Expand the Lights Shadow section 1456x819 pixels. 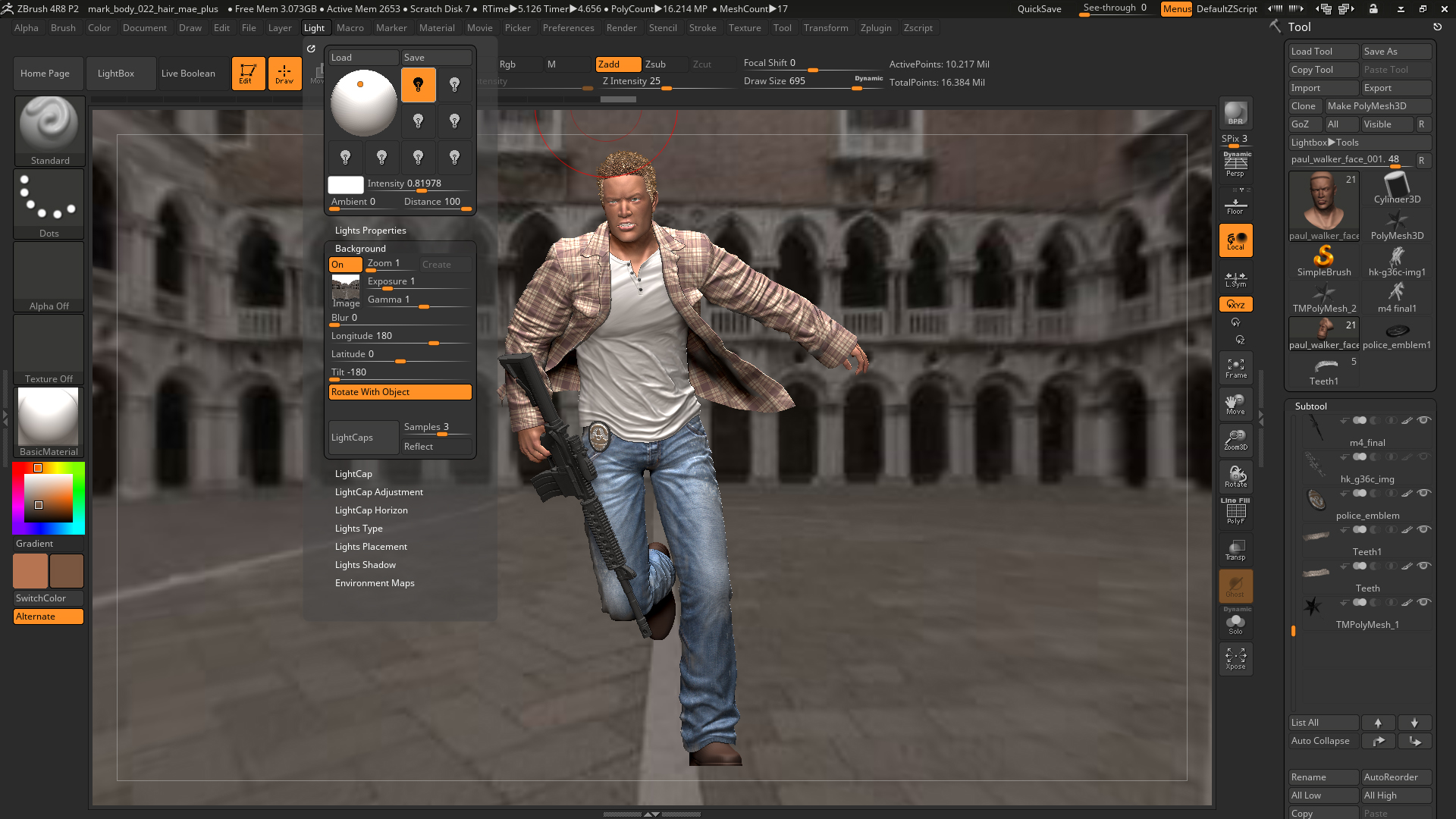(366, 565)
